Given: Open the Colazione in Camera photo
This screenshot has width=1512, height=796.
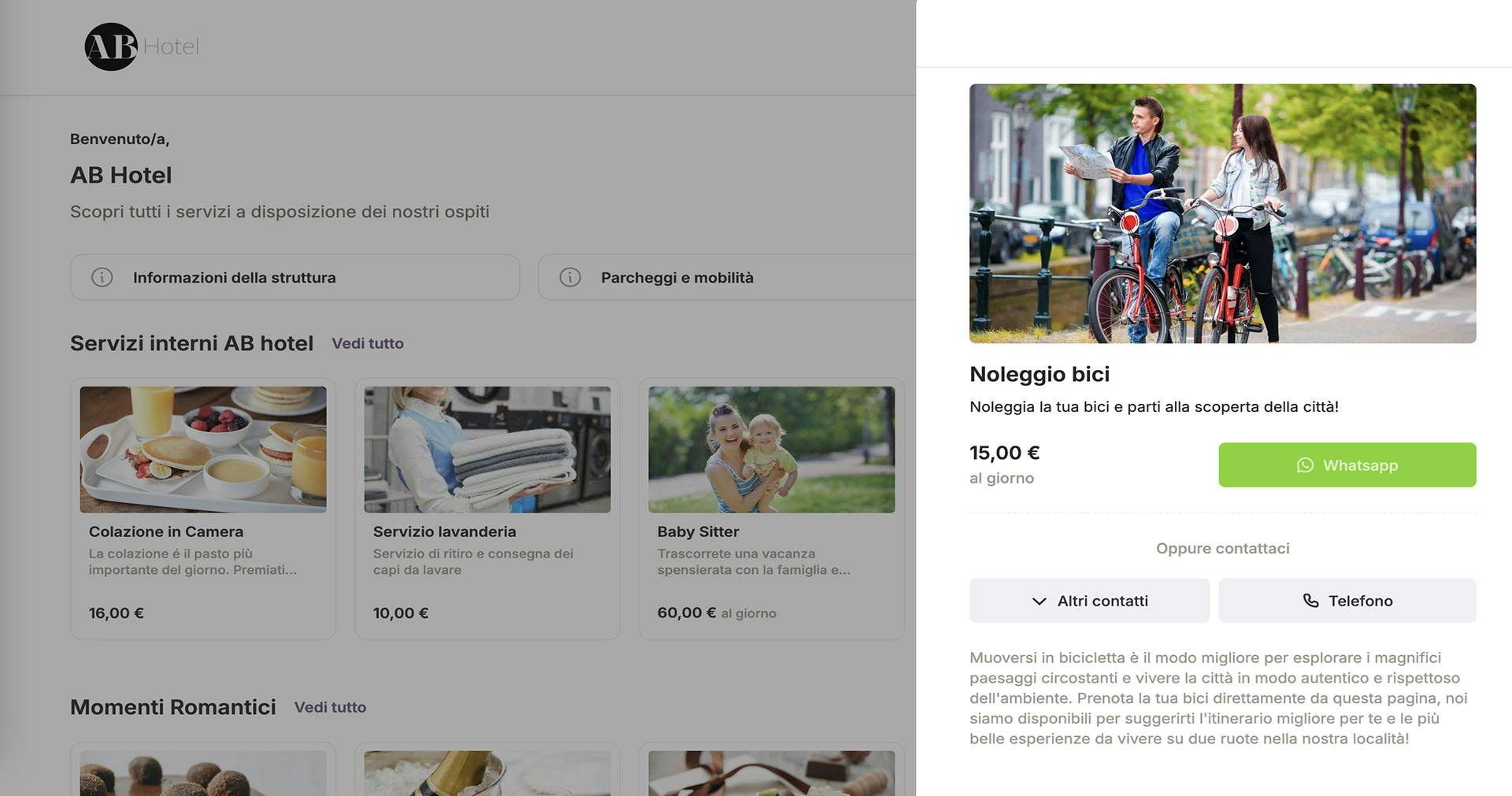Looking at the screenshot, I should (203, 450).
